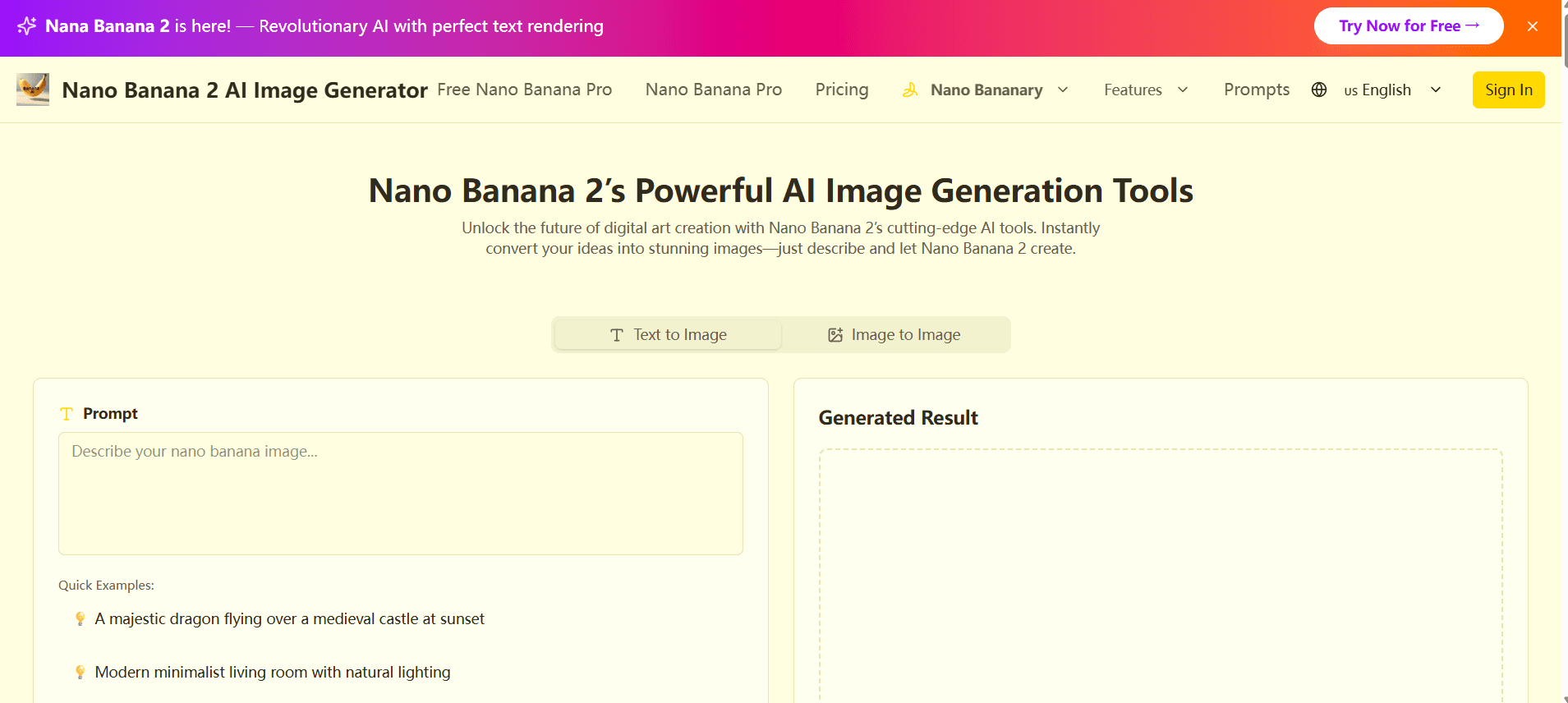1568x703 pixels.
Task: Click the main AI Image Generation Tools heading
Action: click(780, 191)
